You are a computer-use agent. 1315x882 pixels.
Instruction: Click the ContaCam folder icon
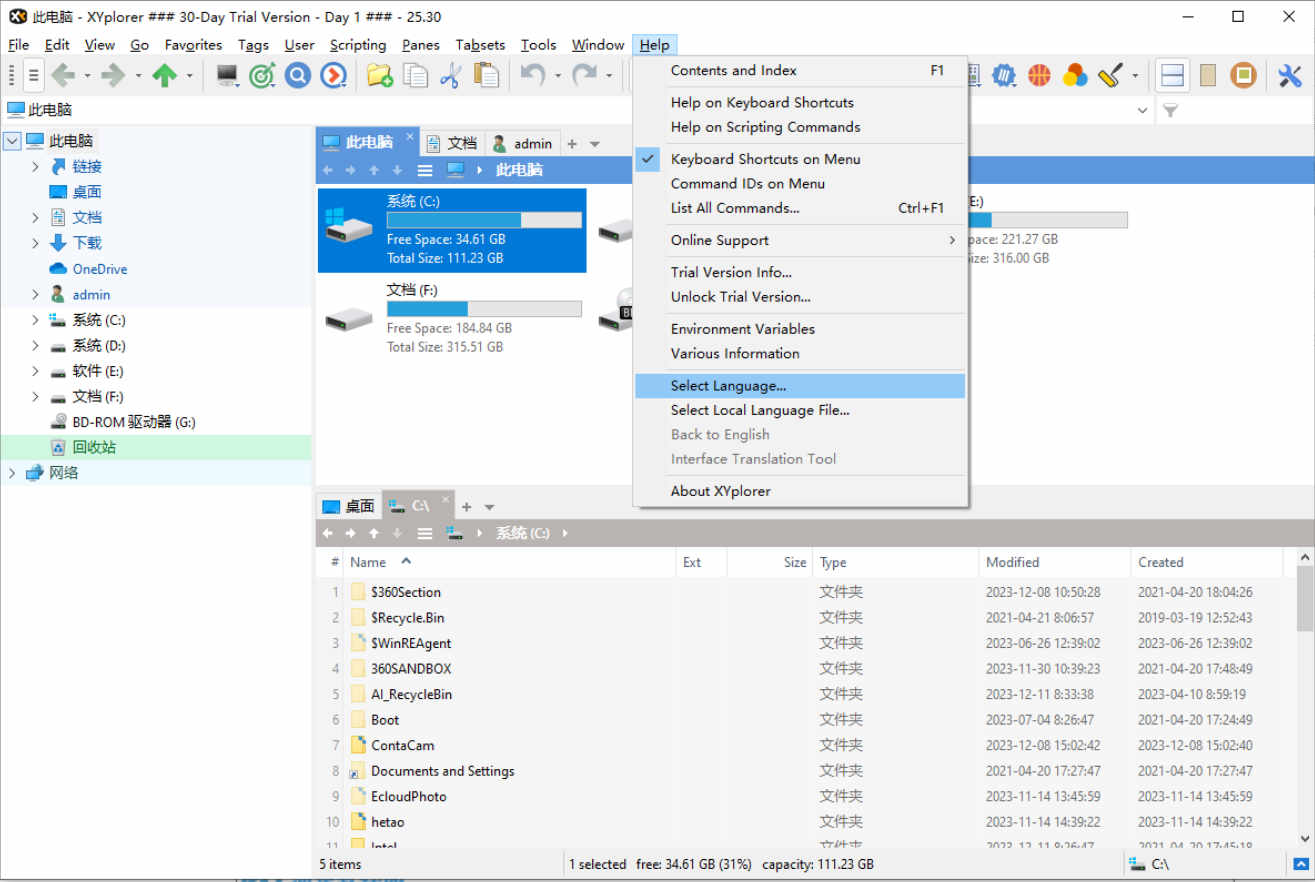click(x=358, y=745)
